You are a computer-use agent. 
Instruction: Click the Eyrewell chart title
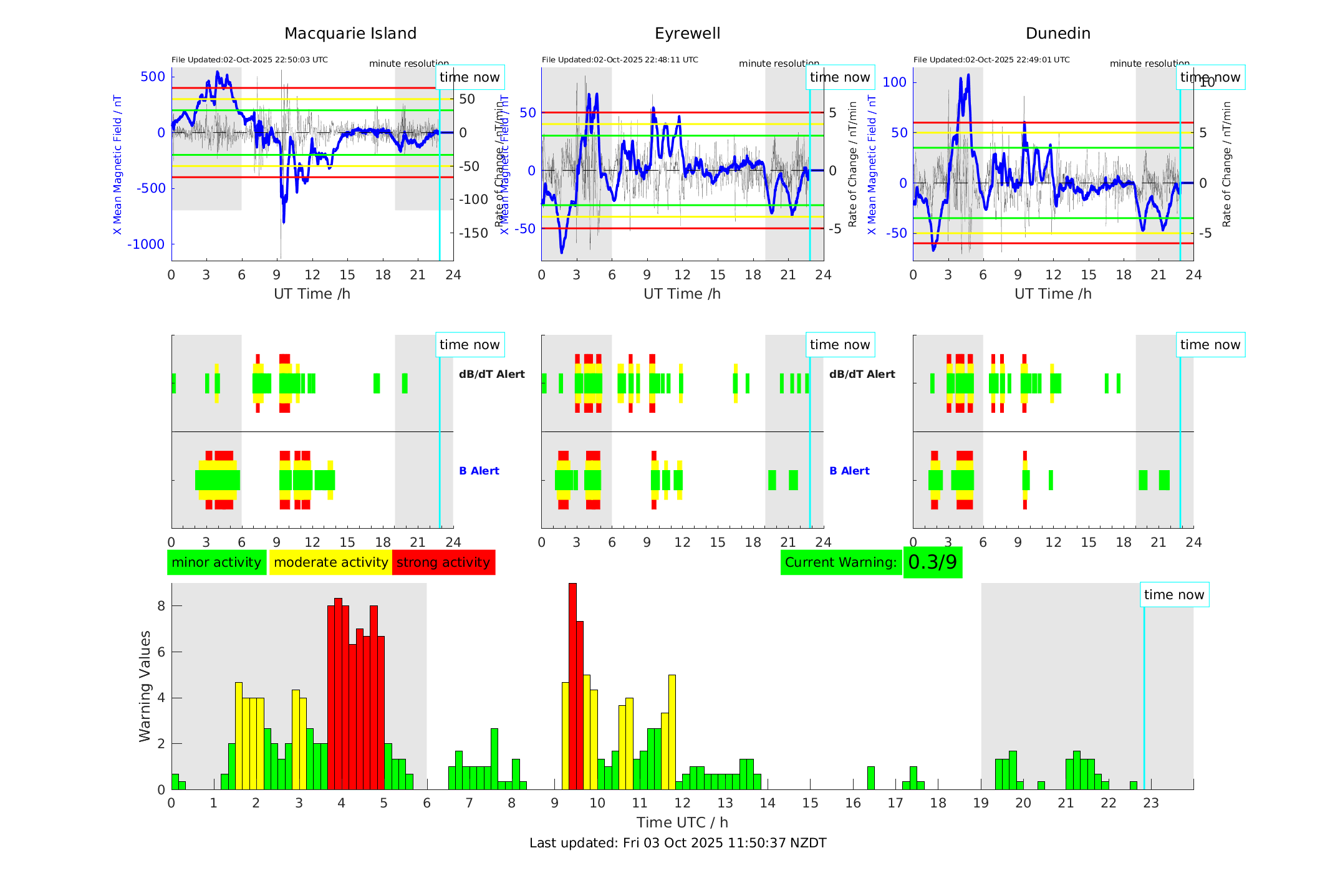point(687,34)
